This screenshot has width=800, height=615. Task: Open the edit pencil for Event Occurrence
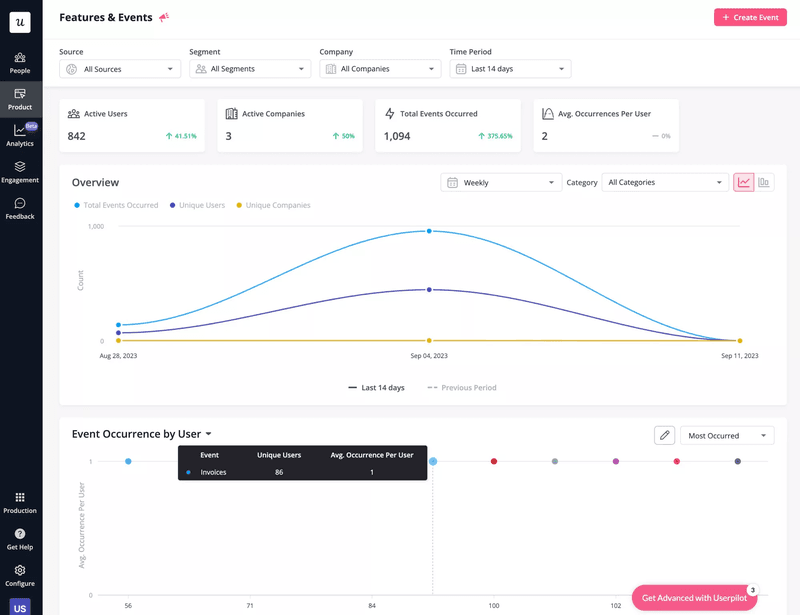(665, 435)
